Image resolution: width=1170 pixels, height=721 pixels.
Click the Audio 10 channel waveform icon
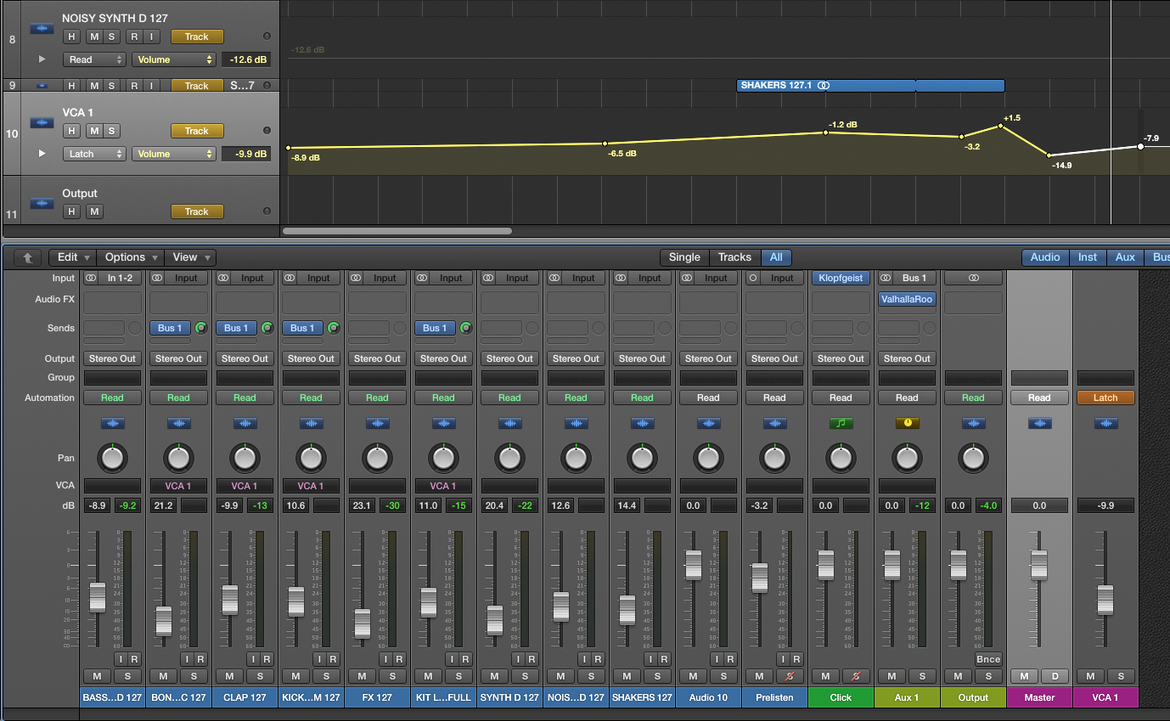click(708, 423)
